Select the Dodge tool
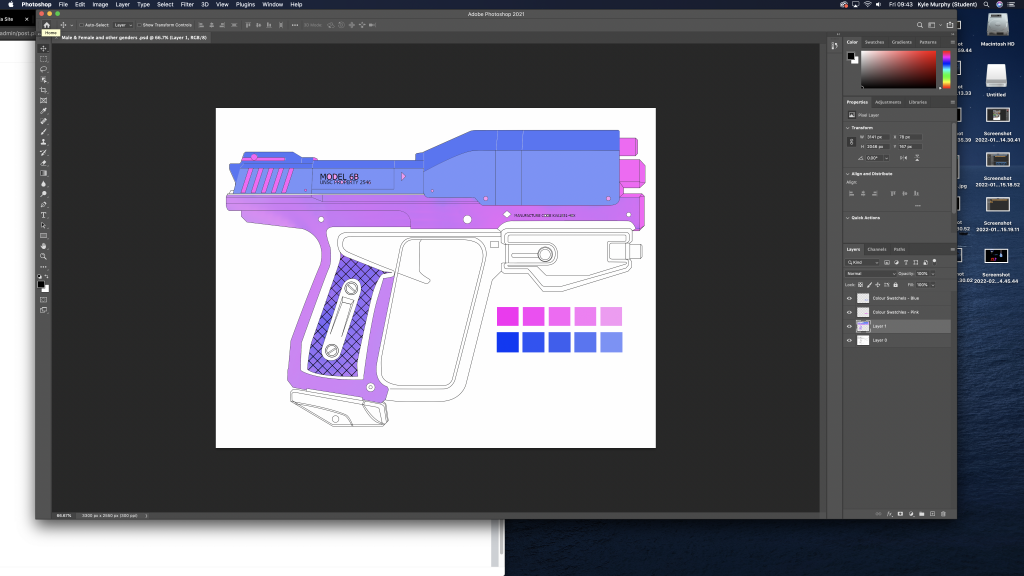This screenshot has width=1024, height=576. (44, 195)
